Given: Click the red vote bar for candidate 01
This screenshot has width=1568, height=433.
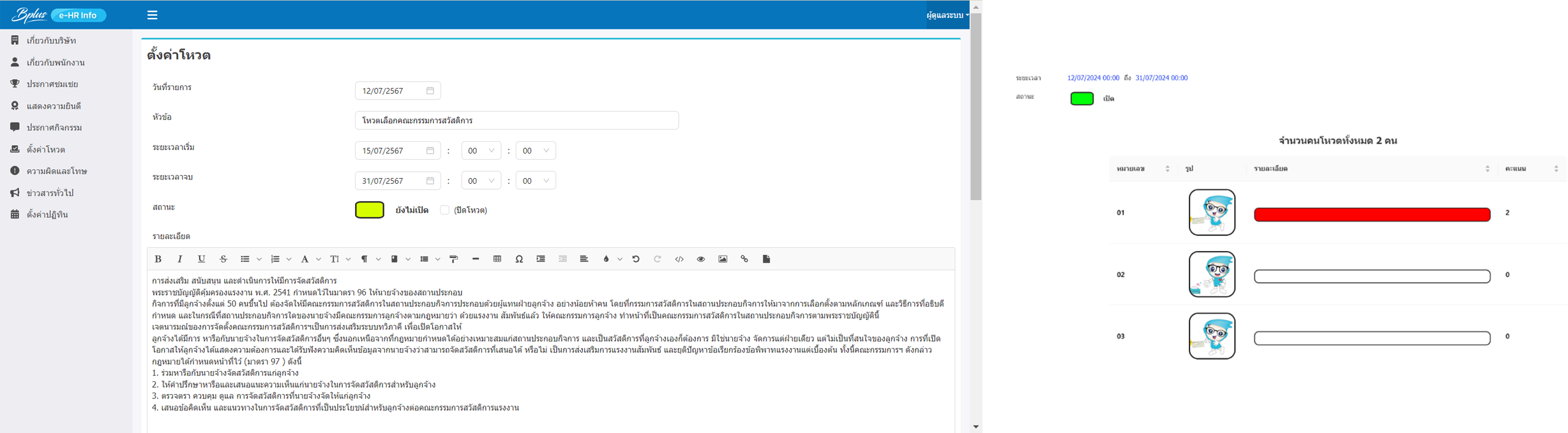Looking at the screenshot, I should pos(1372,215).
